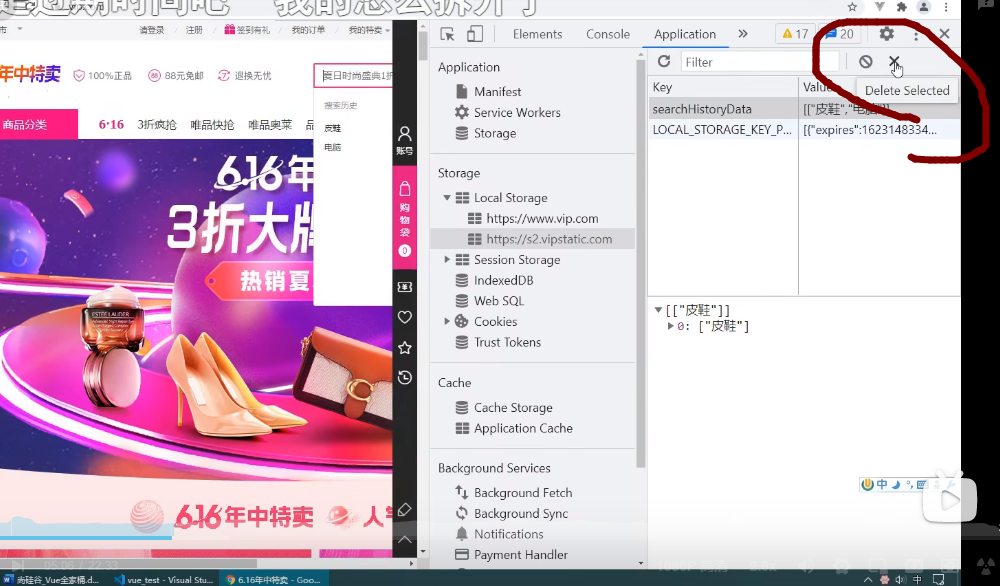Select the Application tab
1000x586 pixels.
tap(685, 34)
